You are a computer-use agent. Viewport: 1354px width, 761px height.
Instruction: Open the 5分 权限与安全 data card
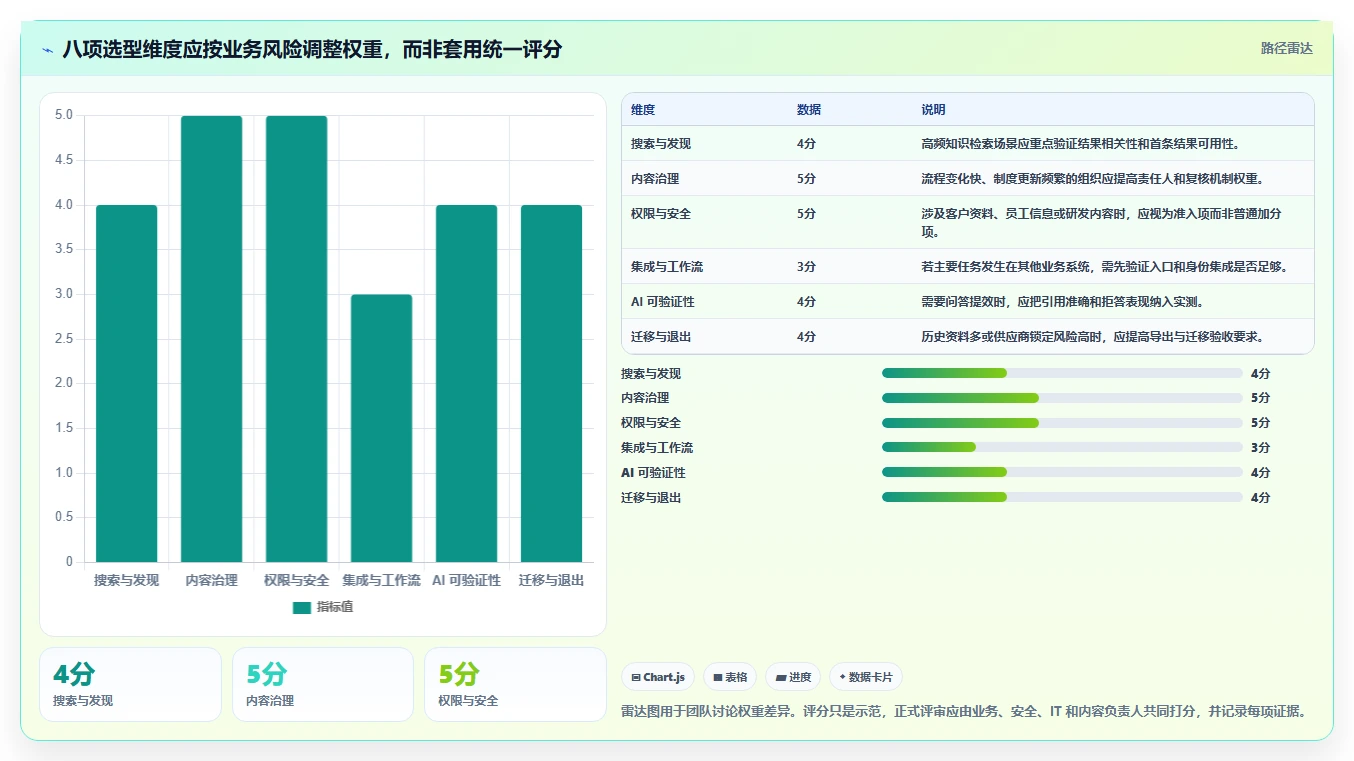tap(515, 685)
